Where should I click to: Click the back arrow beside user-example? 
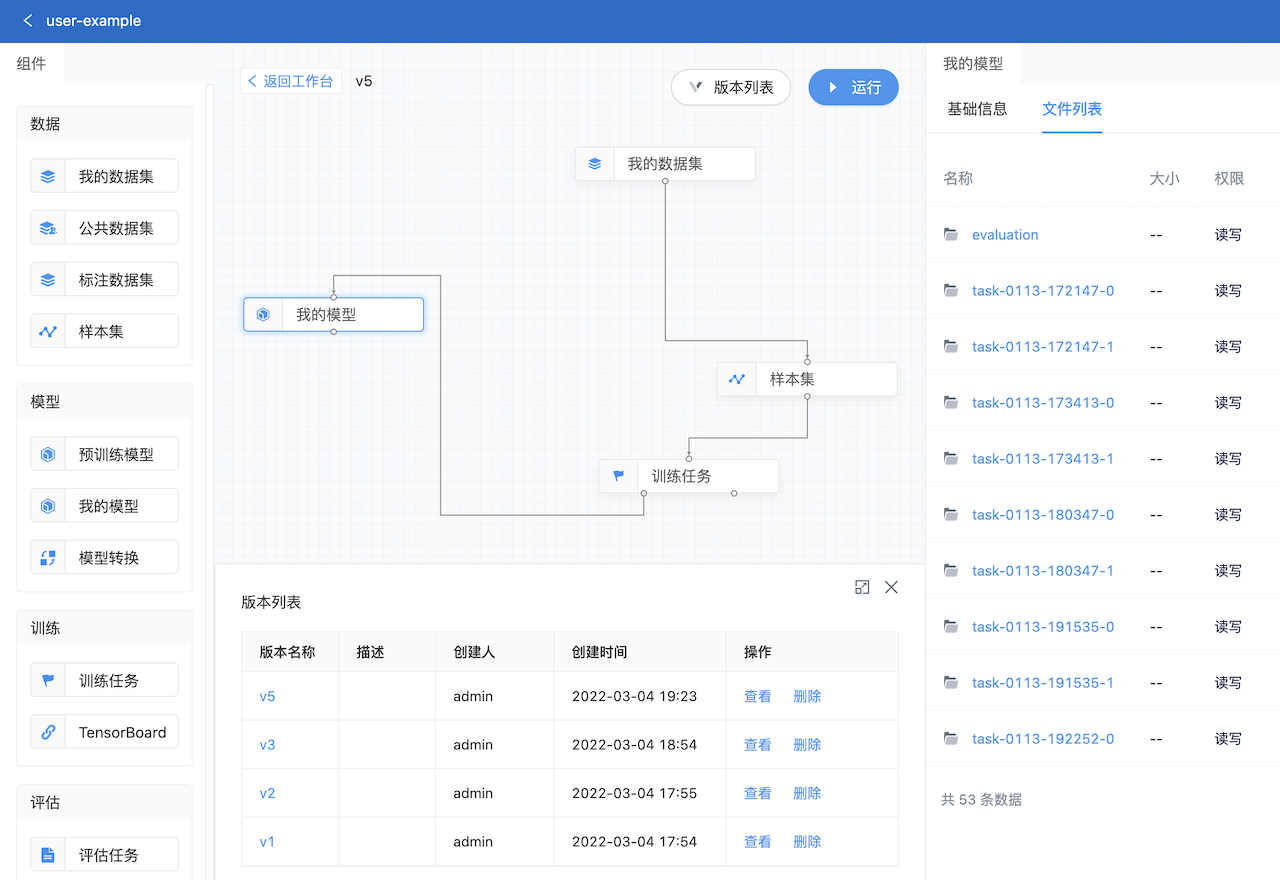point(28,20)
